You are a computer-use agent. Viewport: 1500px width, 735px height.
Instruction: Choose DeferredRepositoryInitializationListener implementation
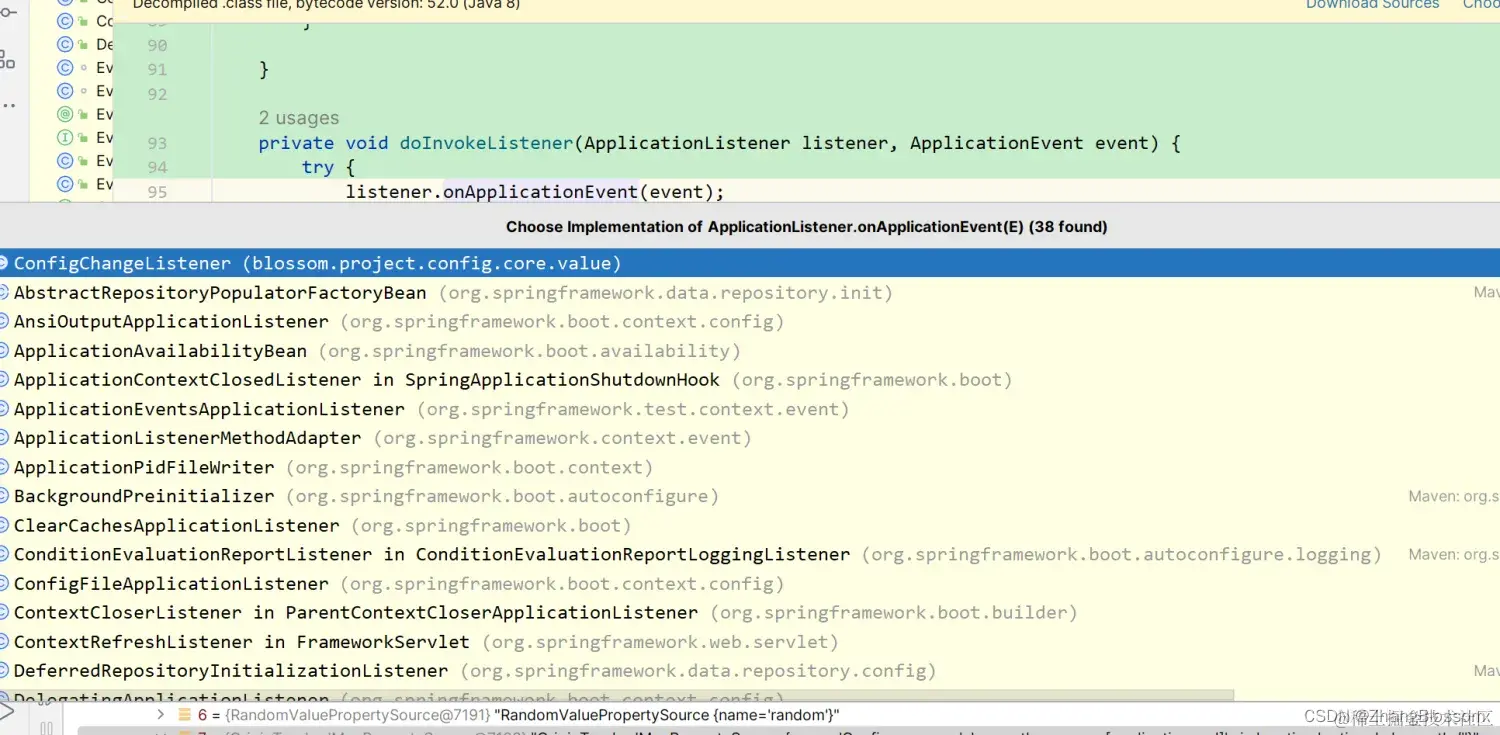[x=750, y=670]
